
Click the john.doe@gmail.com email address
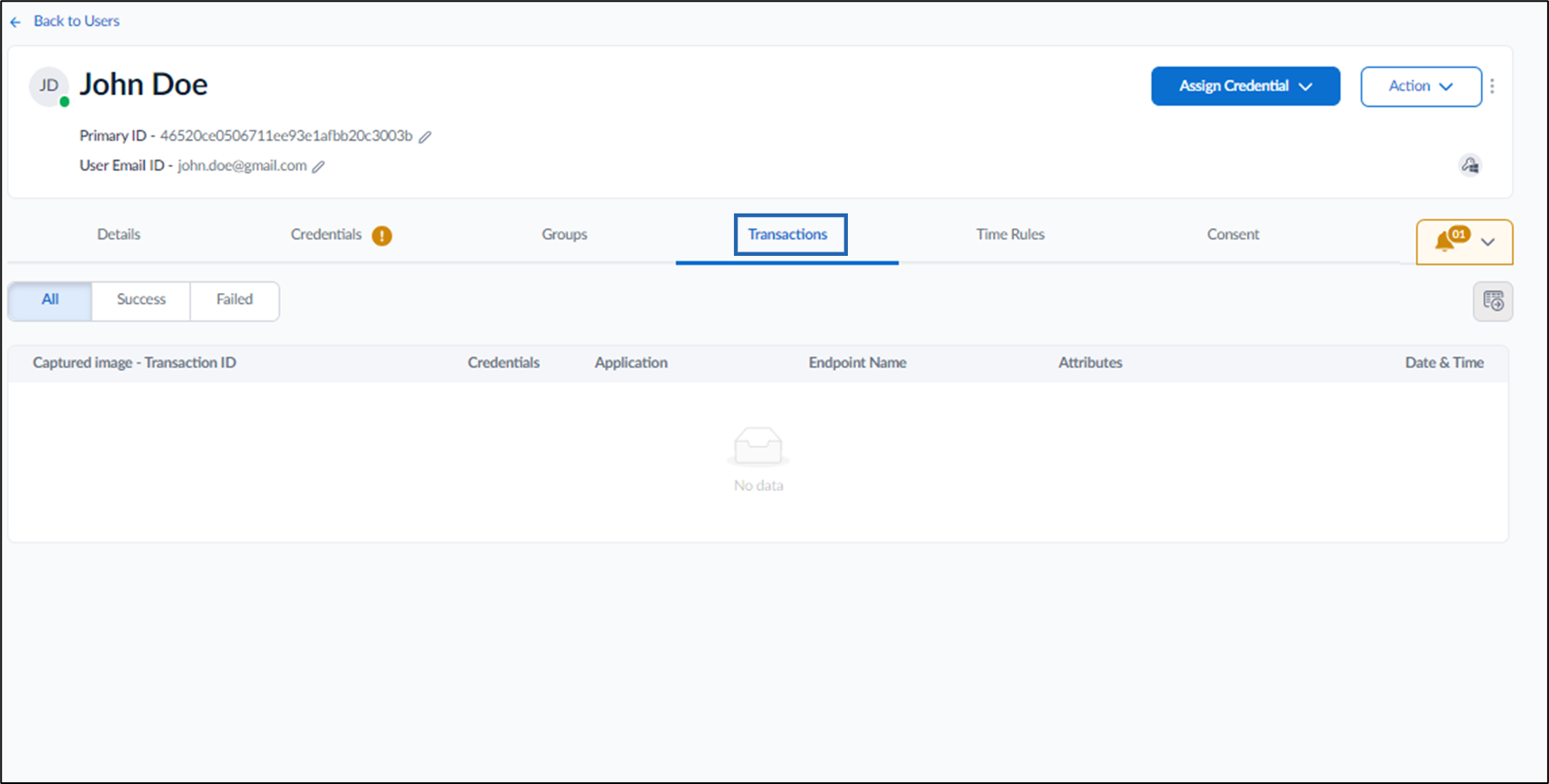(x=242, y=166)
